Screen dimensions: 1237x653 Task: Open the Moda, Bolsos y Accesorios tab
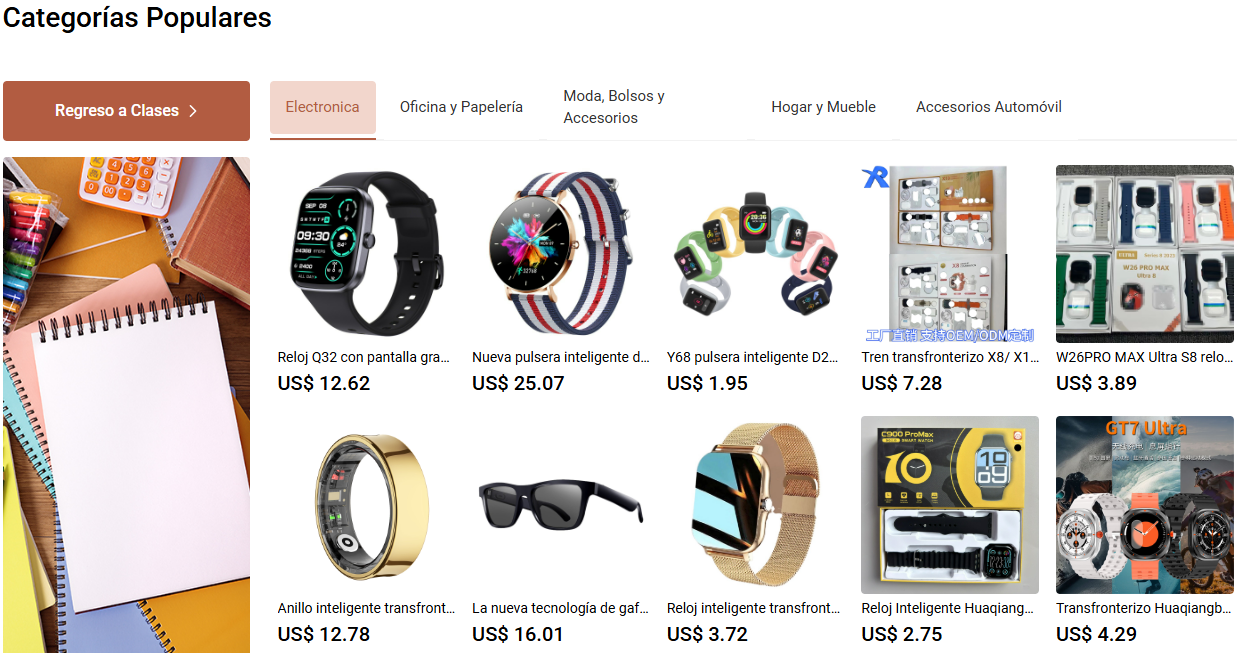[614, 107]
